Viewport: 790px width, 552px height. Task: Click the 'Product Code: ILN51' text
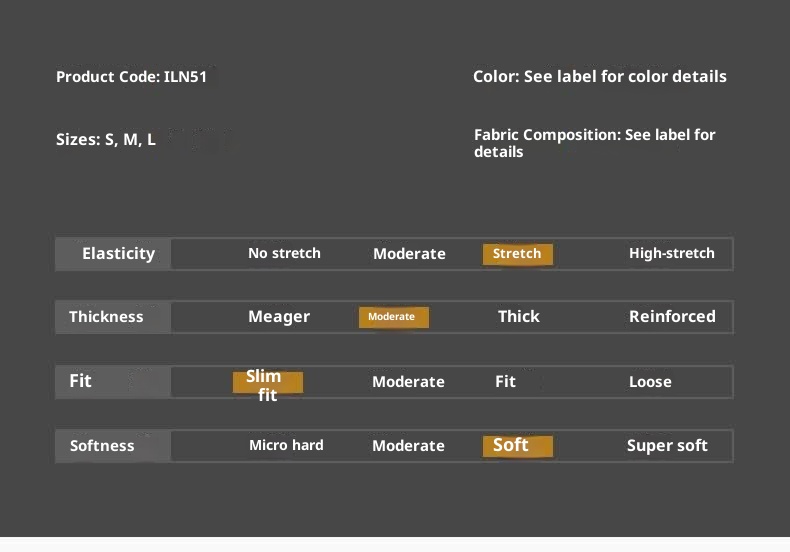pos(131,77)
